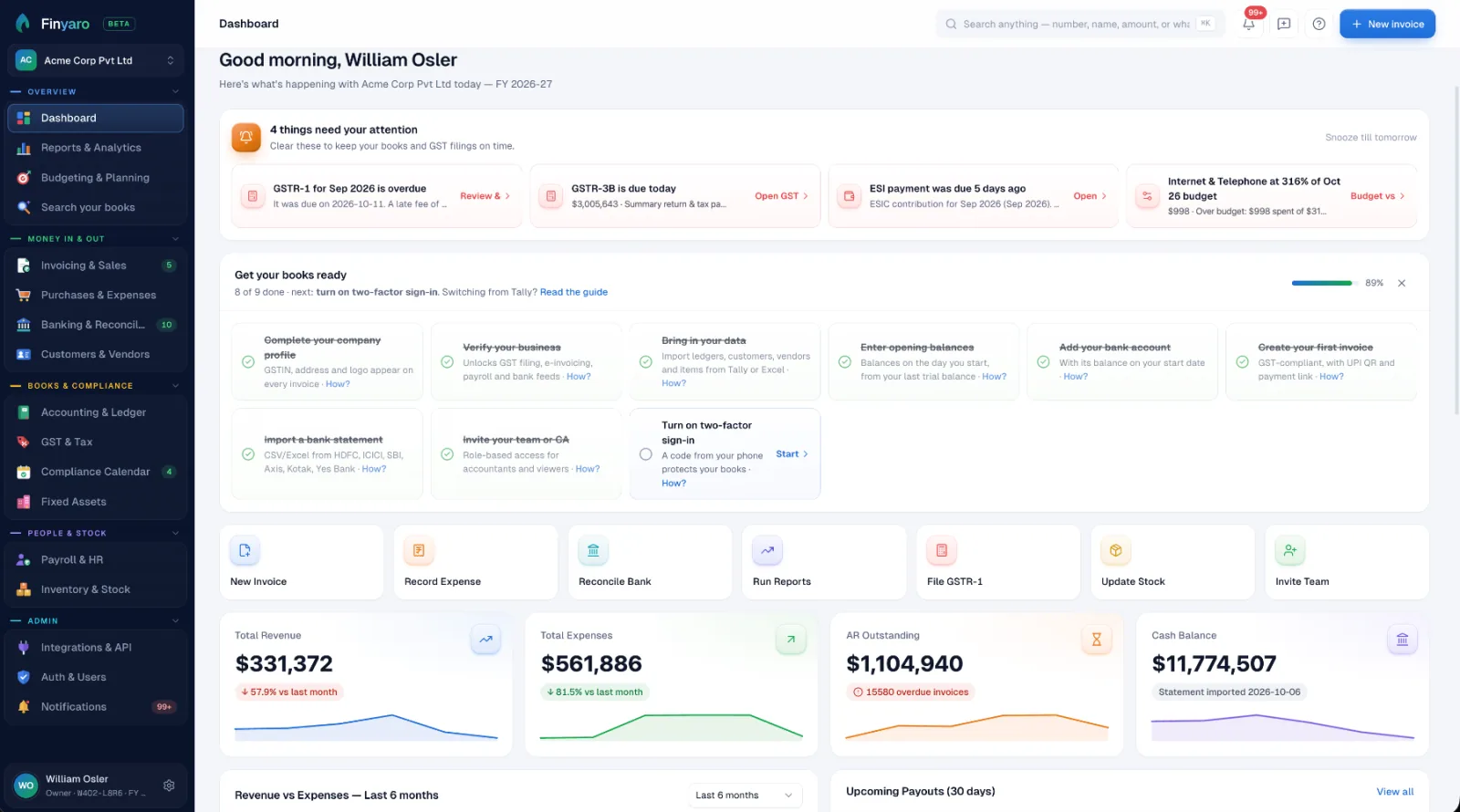Click the GSTR-3B due today document icon

(x=551, y=196)
